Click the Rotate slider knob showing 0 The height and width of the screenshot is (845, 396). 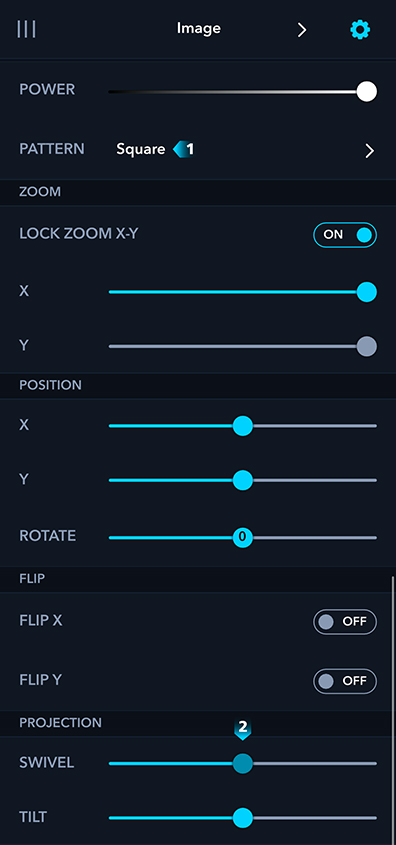click(x=242, y=537)
